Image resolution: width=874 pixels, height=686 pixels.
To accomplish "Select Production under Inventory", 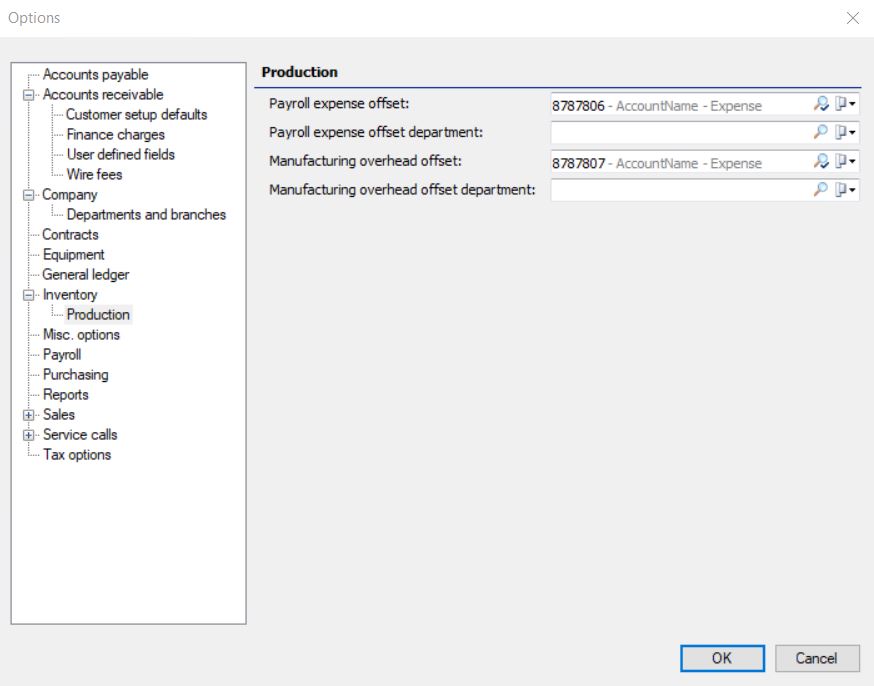I will [x=98, y=315].
